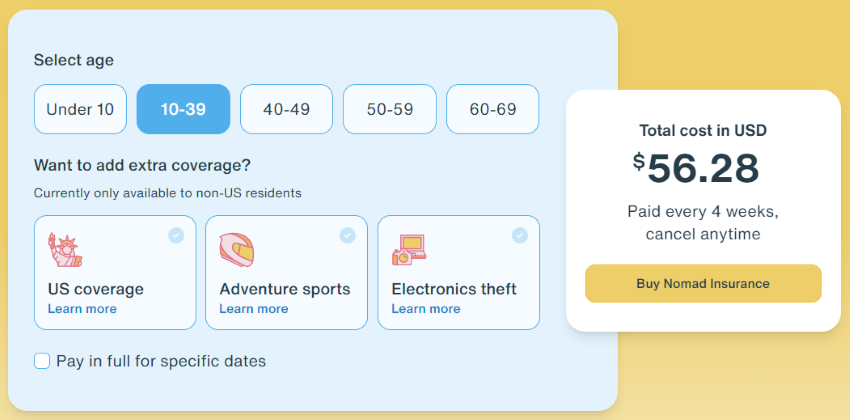
Task: Open Learn more under US coverage
Action: tap(82, 309)
